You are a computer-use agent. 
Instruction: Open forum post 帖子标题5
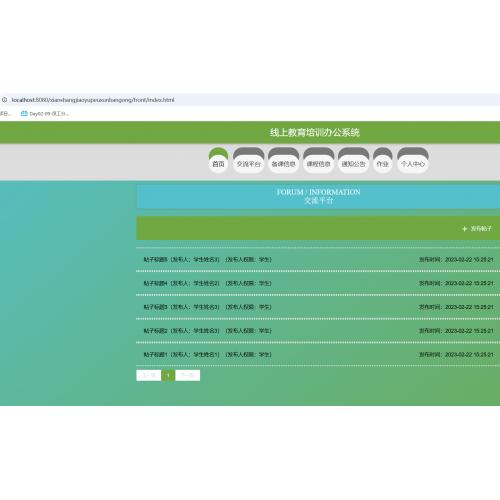pos(318,260)
